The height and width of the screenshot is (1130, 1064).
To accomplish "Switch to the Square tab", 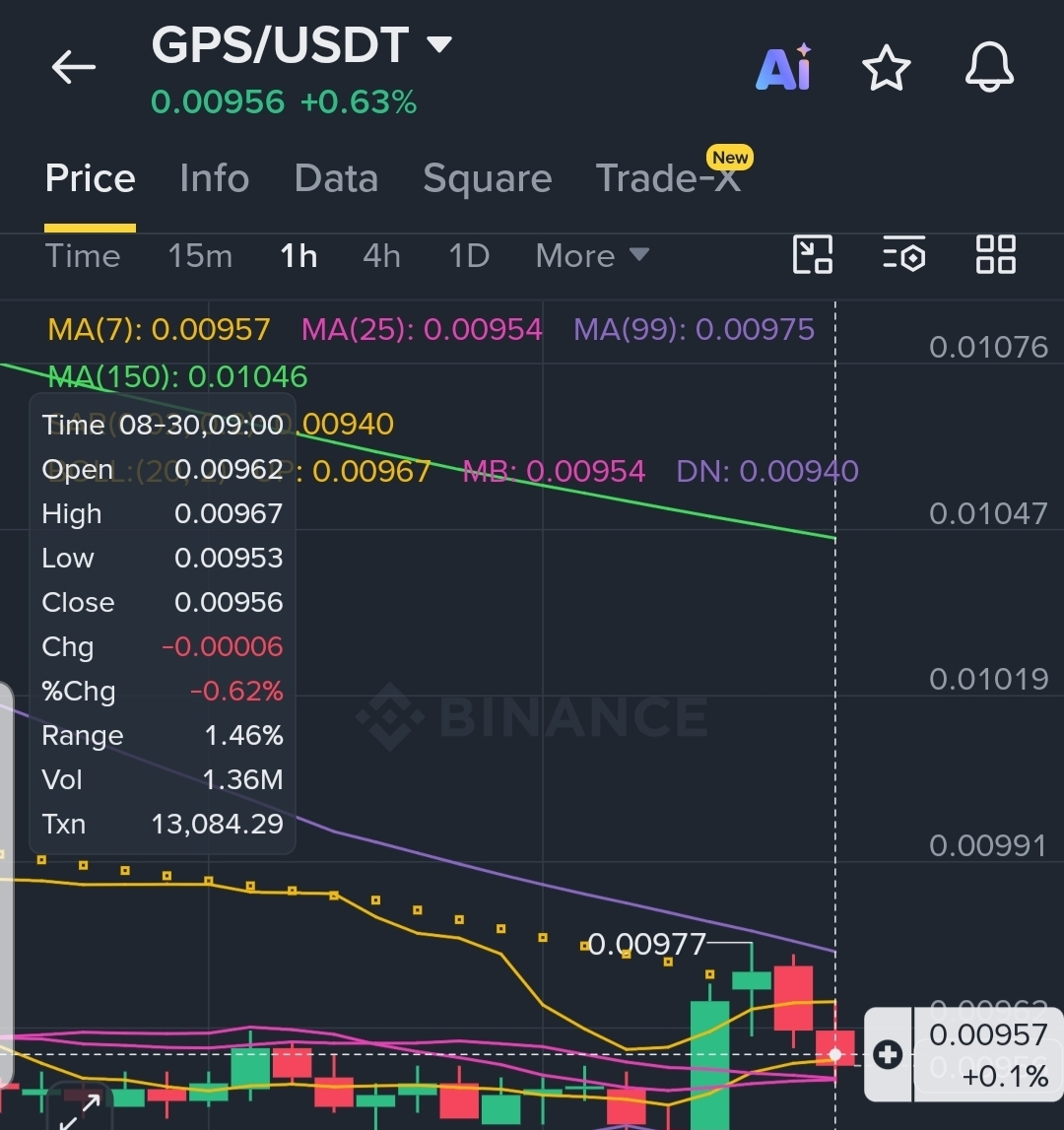I will point(488,178).
